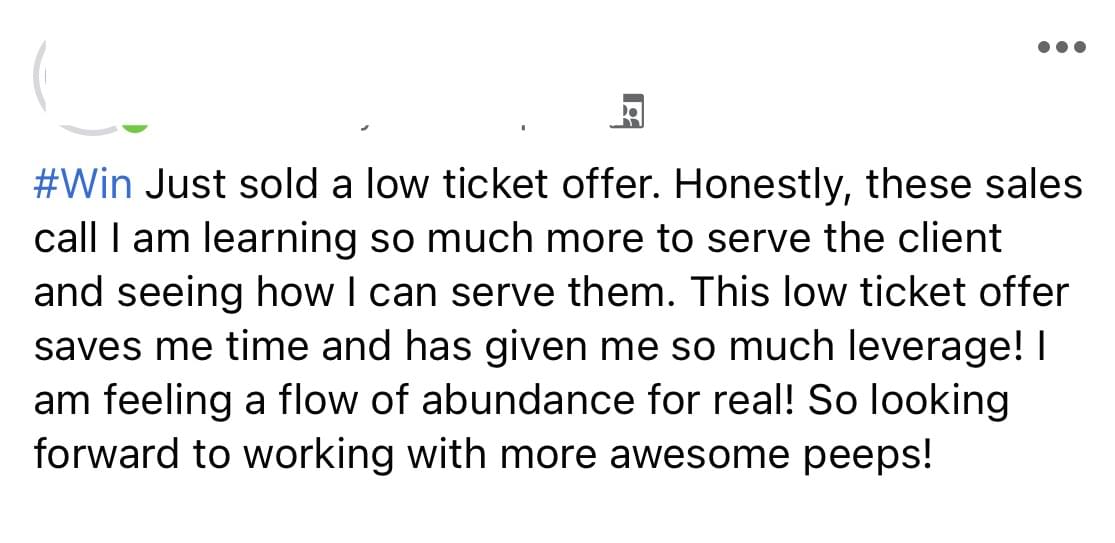Click the rightmost dot of the options menu
This screenshot has height=543, width=1115.
[1079, 48]
